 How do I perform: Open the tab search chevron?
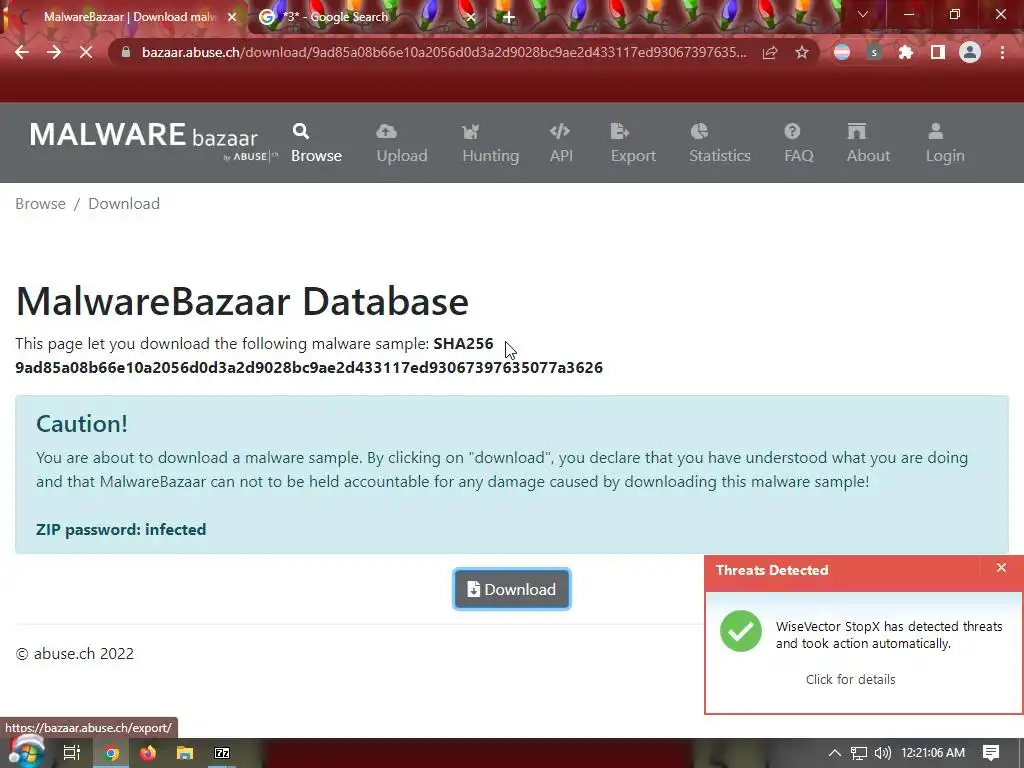(x=863, y=14)
